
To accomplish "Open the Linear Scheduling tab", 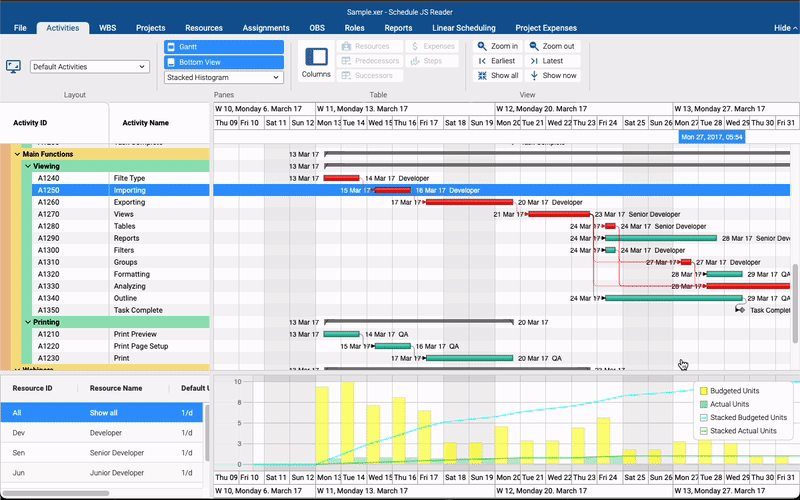I will click(463, 28).
